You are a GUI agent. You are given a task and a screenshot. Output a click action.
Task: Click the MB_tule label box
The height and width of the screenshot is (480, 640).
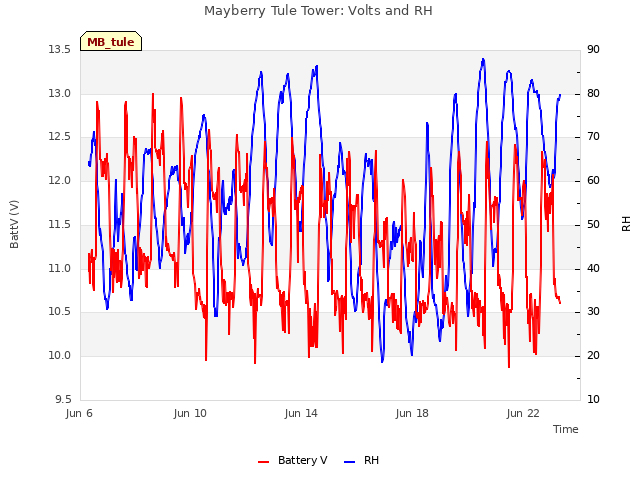click(x=111, y=41)
